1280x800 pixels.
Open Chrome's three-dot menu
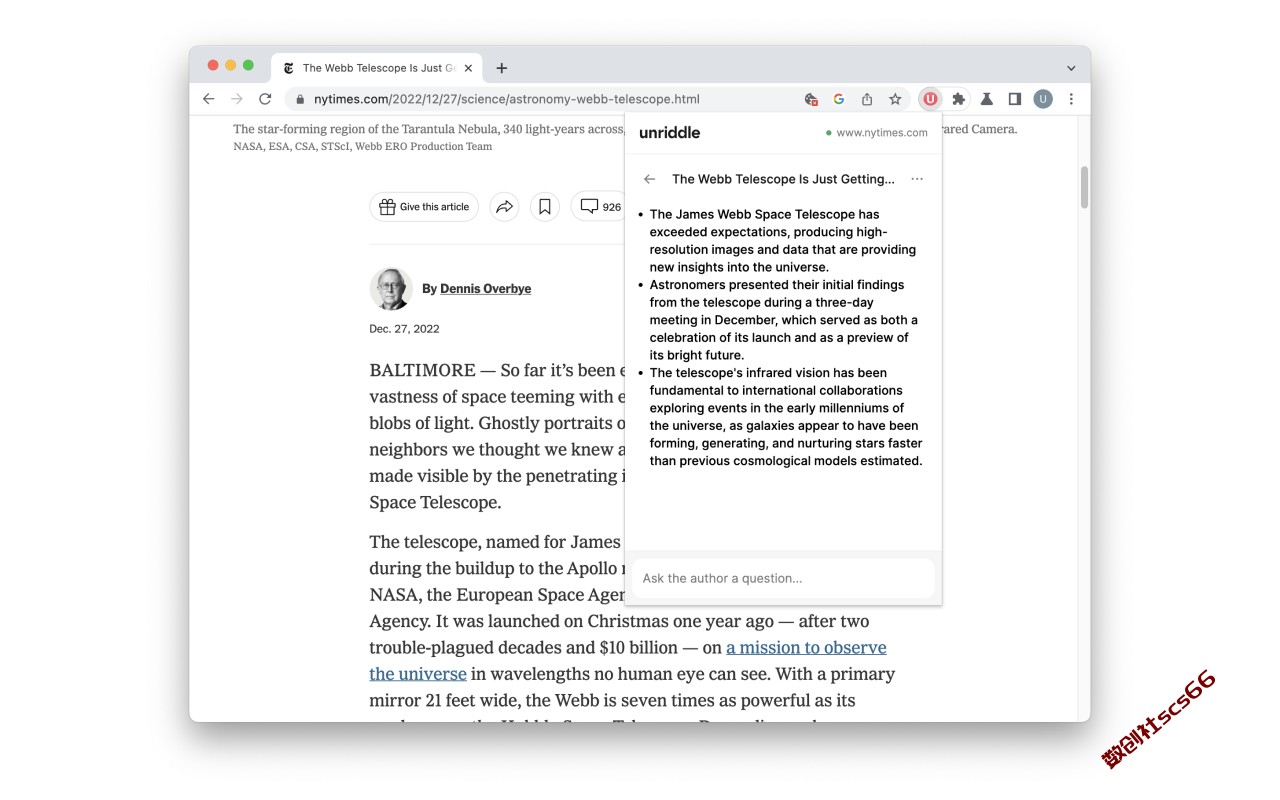pyautogui.click(x=1071, y=99)
